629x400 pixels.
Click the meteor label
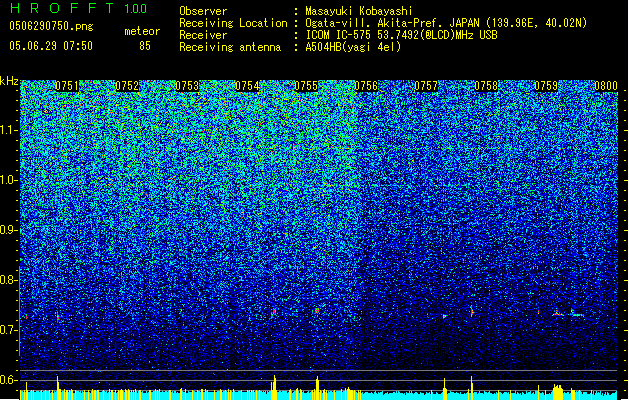(x=142, y=31)
